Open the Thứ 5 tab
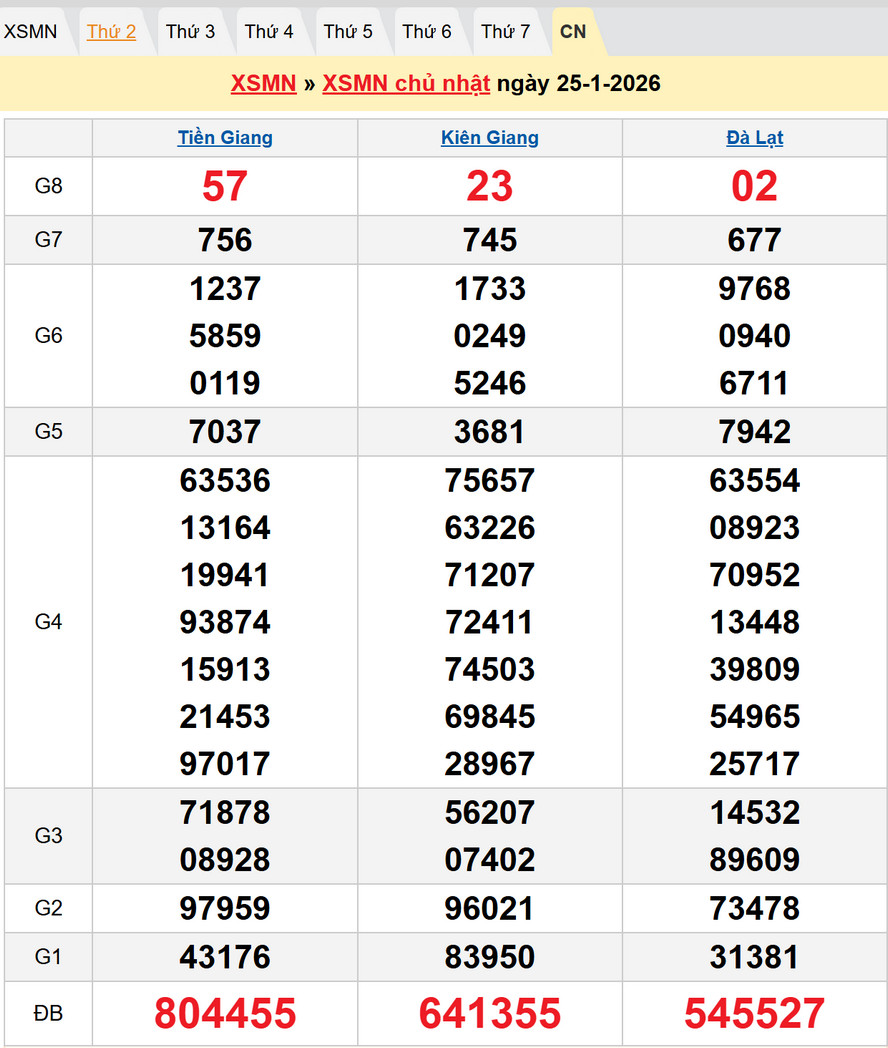This screenshot has height=1048, width=888. click(348, 32)
